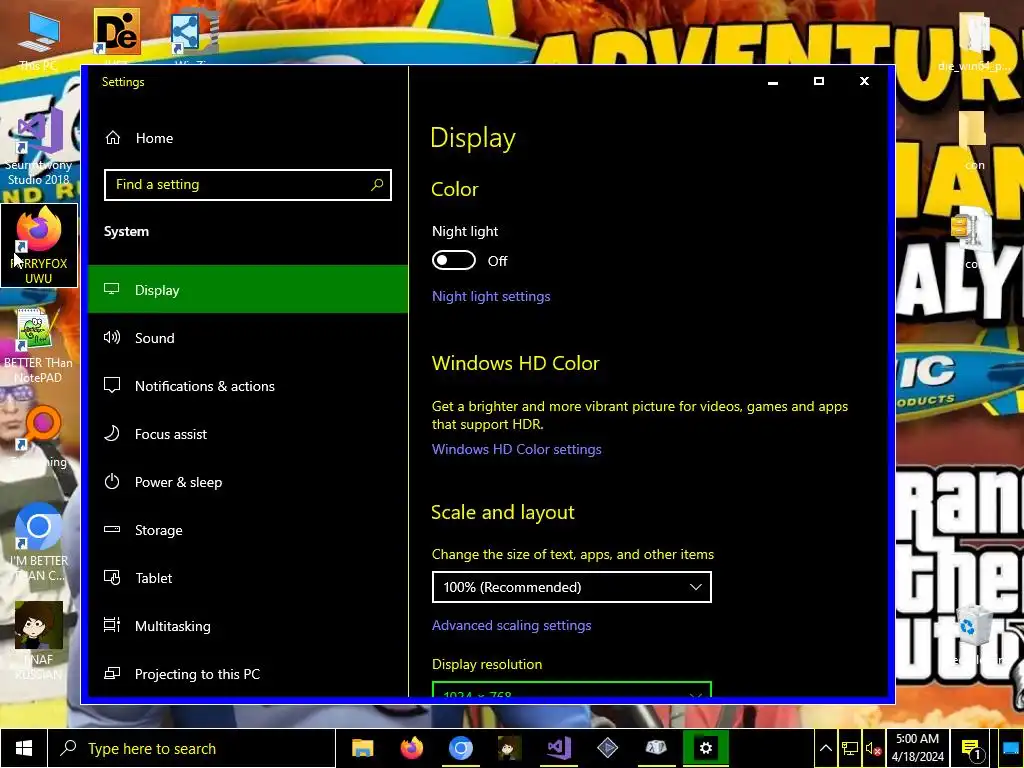Go to Storage settings
The width and height of the screenshot is (1024, 768).
pyautogui.click(x=248, y=530)
